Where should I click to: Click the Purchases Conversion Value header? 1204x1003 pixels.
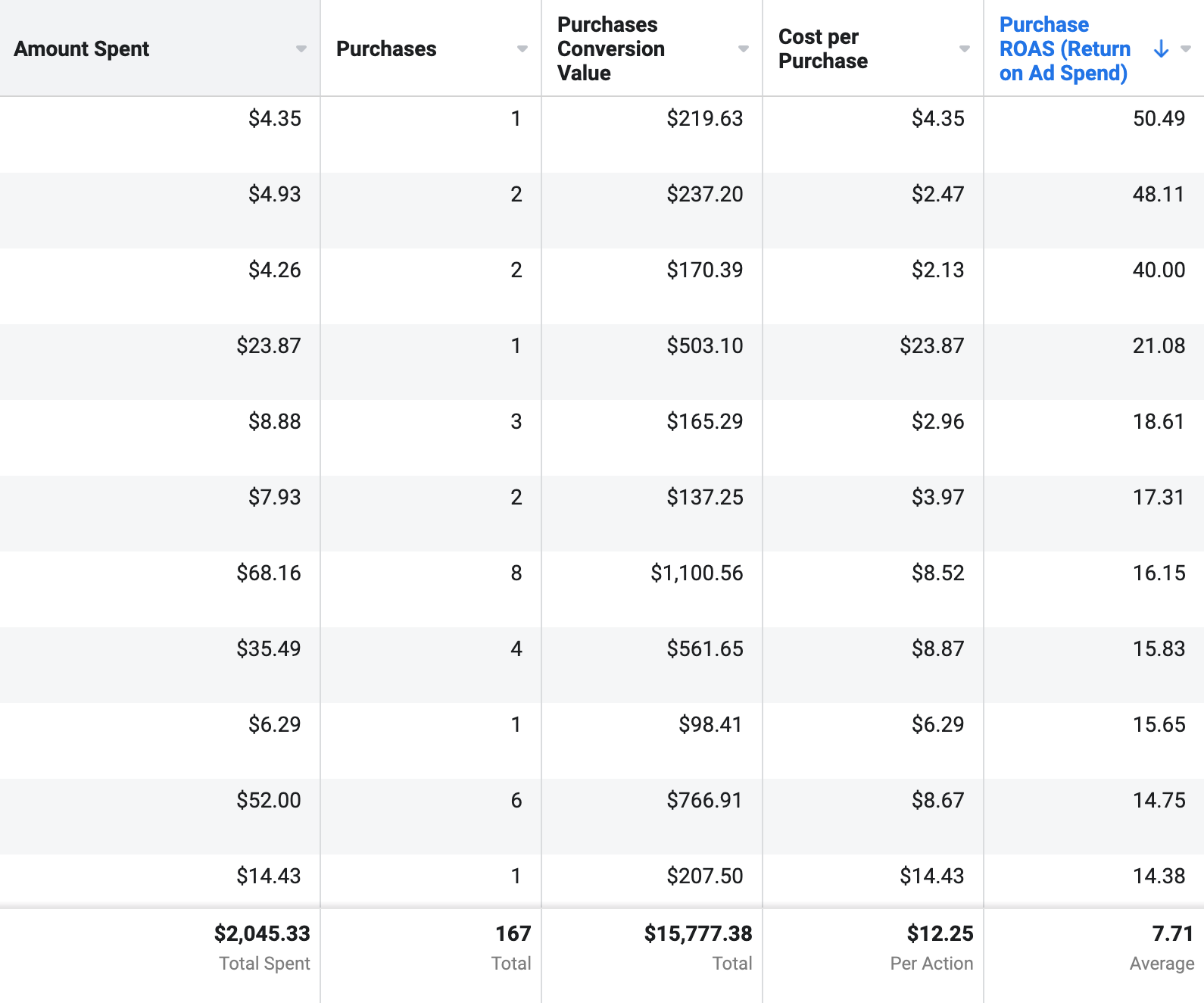point(610,49)
